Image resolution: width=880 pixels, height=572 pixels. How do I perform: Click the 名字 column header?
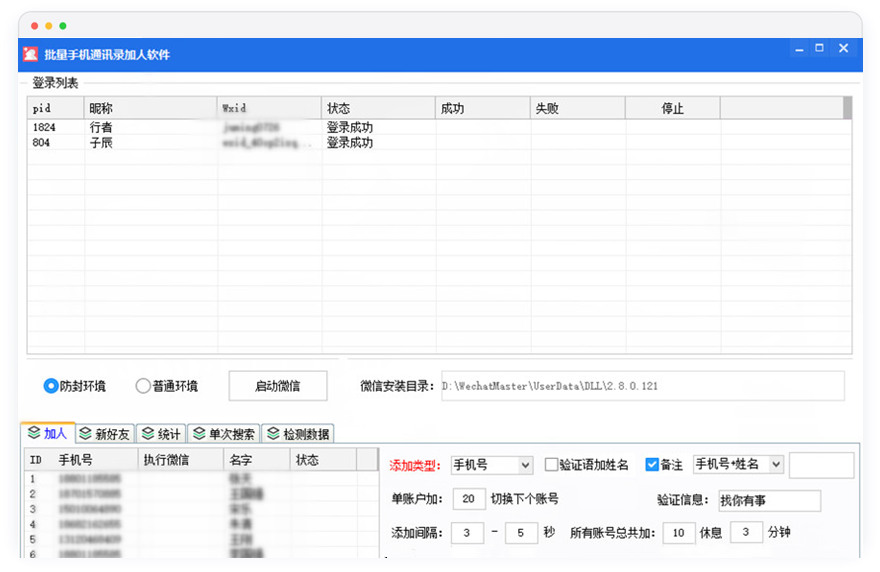coord(257,460)
